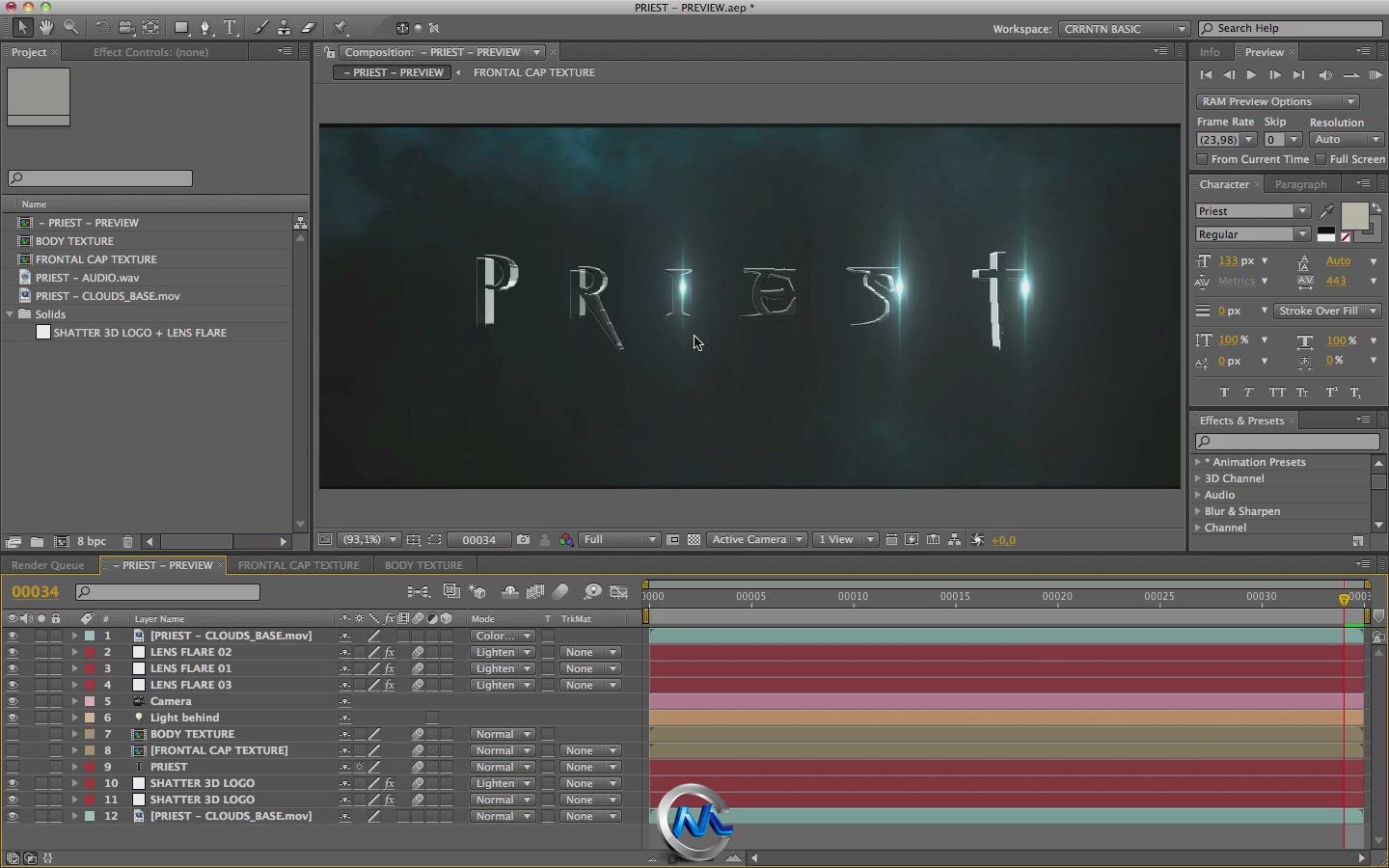Expand the Solids folder
This screenshot has width=1389, height=868.
pyautogui.click(x=10, y=314)
